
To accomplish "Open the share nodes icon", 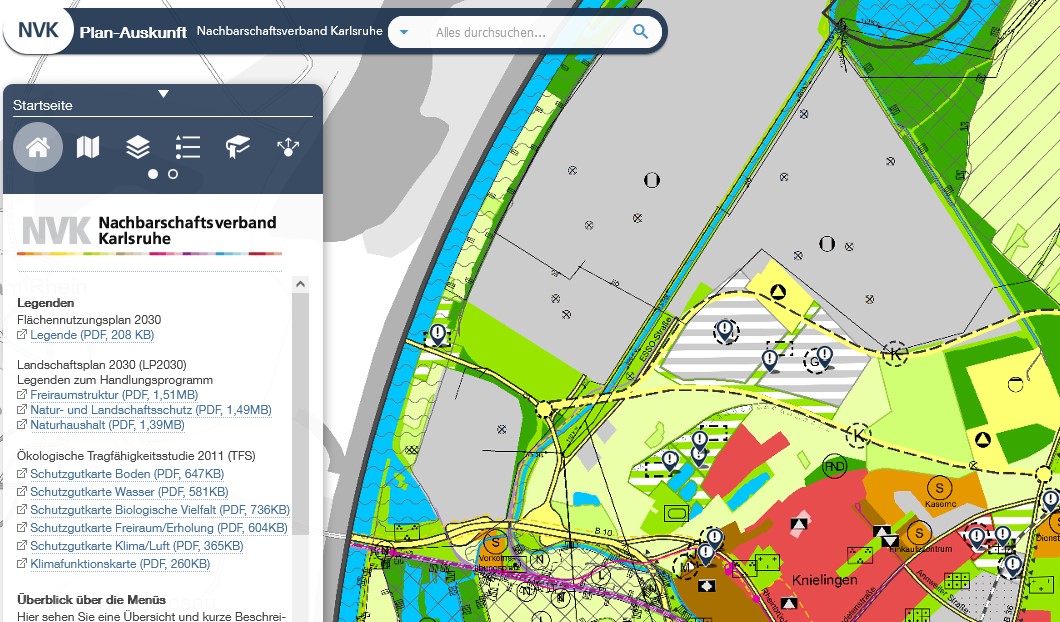I will tap(288, 147).
